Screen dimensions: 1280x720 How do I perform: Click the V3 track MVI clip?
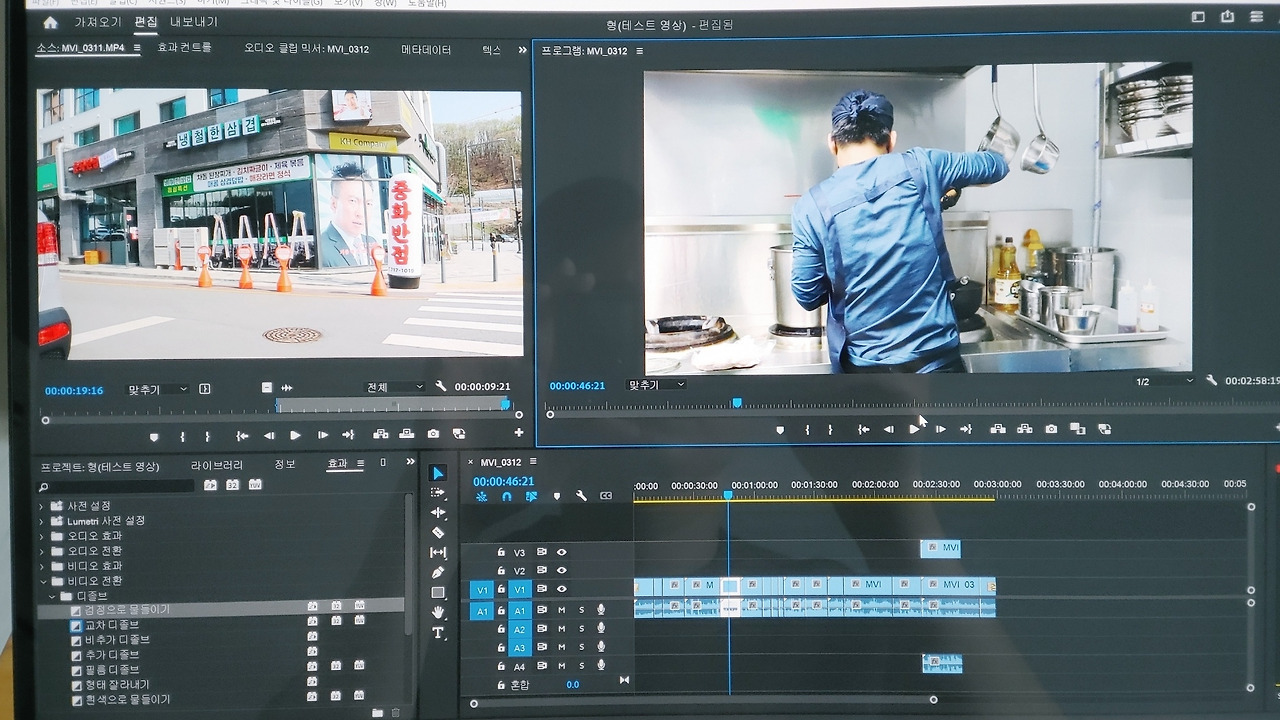pyautogui.click(x=940, y=548)
